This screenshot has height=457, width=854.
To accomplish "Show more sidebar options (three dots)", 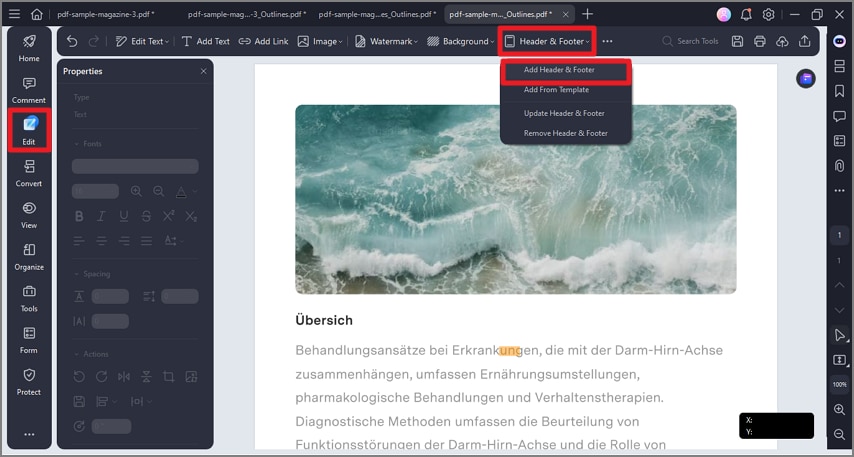I will [29, 434].
